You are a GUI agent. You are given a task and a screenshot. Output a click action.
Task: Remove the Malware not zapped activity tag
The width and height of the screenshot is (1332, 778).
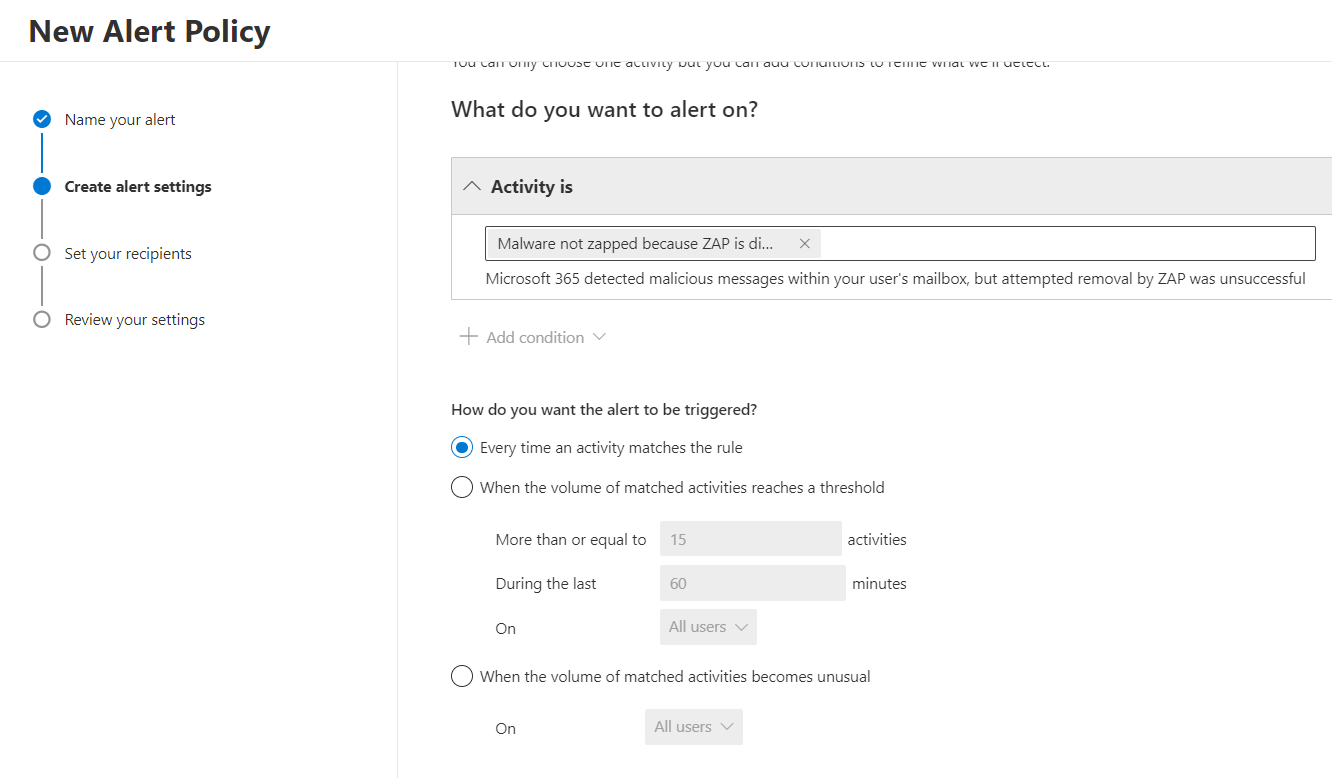[x=804, y=244]
